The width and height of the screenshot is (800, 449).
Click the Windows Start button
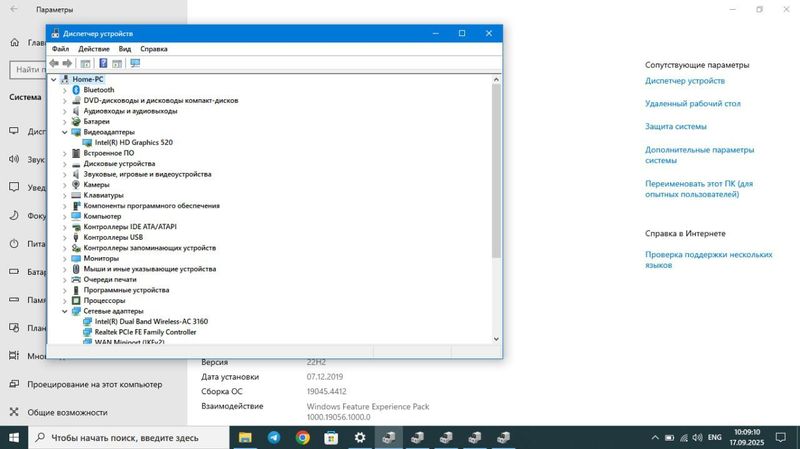click(x=14, y=438)
